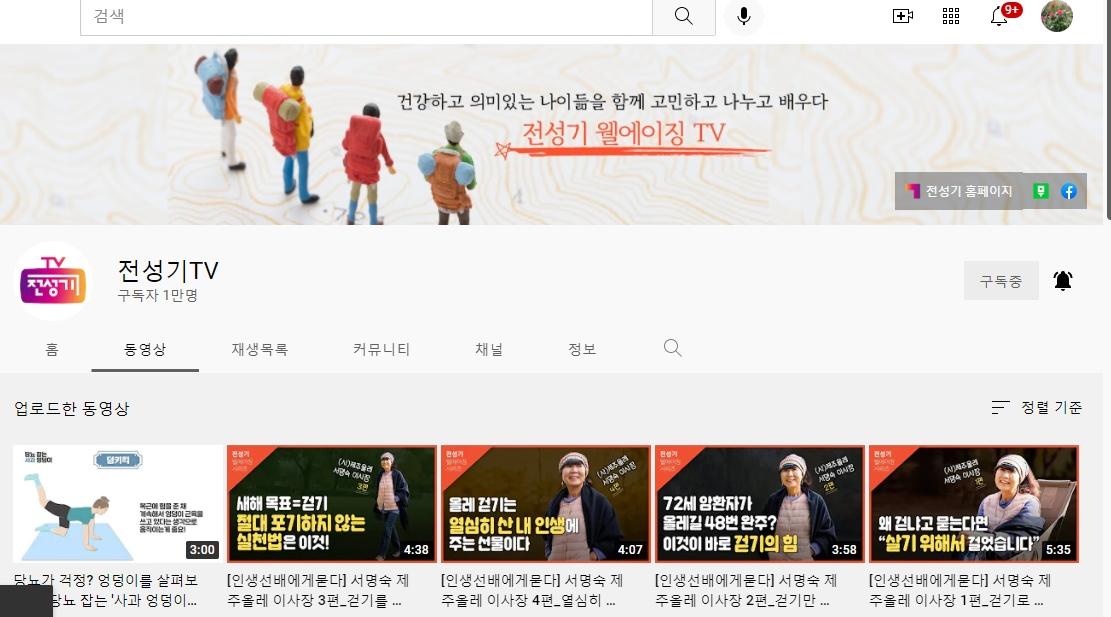
Task: Switch to the 홈 tab
Action: (x=52, y=349)
